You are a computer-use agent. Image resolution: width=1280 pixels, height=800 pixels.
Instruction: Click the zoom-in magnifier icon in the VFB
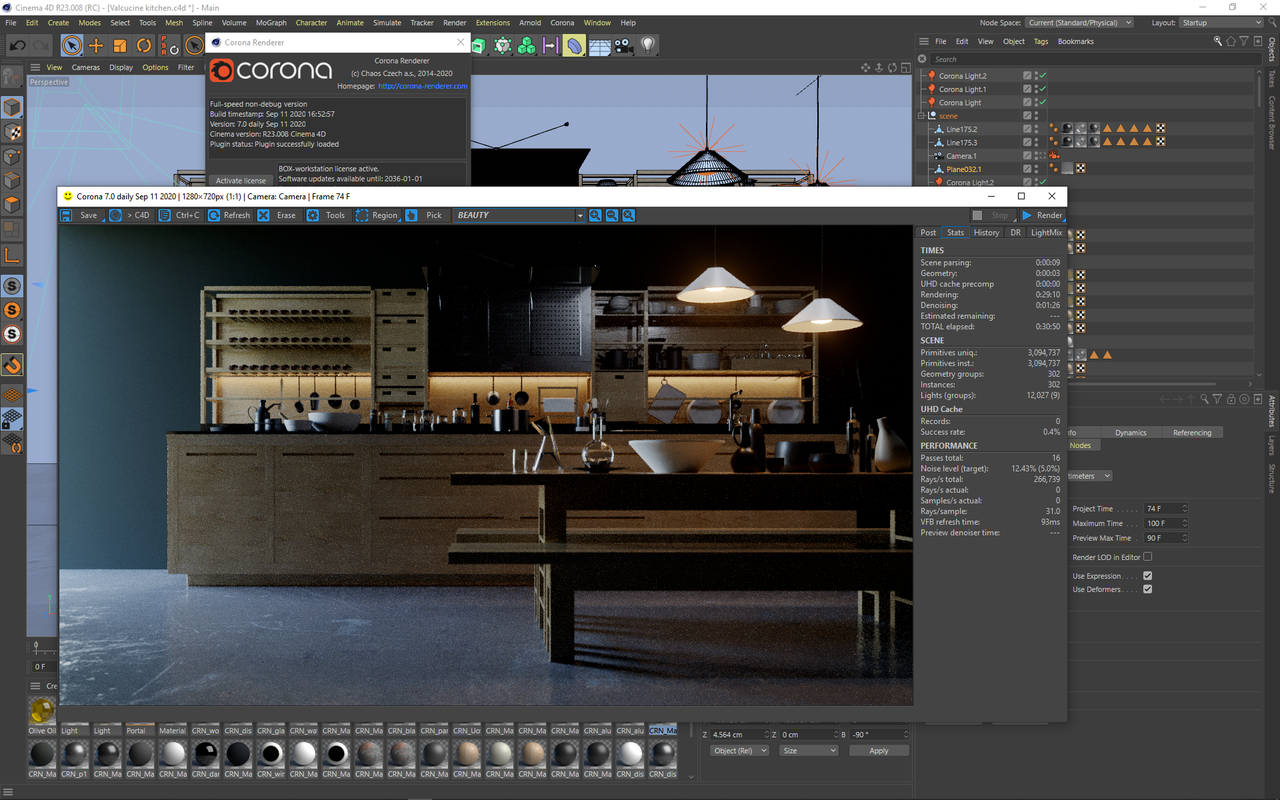point(596,215)
